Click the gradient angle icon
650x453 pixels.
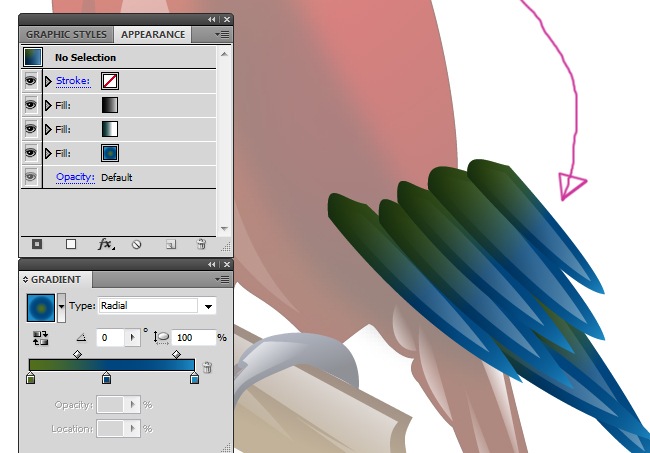click(81, 338)
